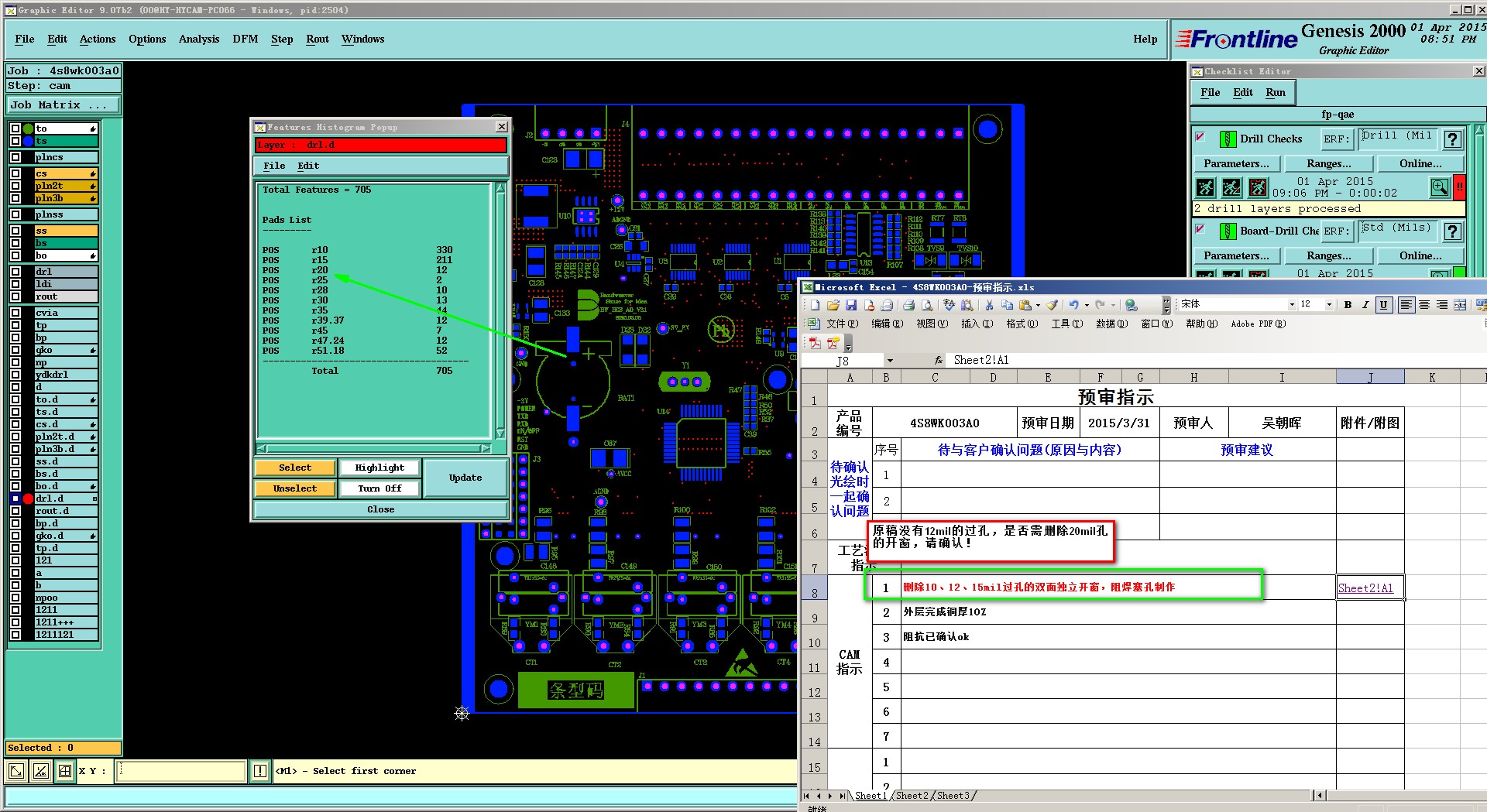Open the Excel font size dropdown

1329,305
